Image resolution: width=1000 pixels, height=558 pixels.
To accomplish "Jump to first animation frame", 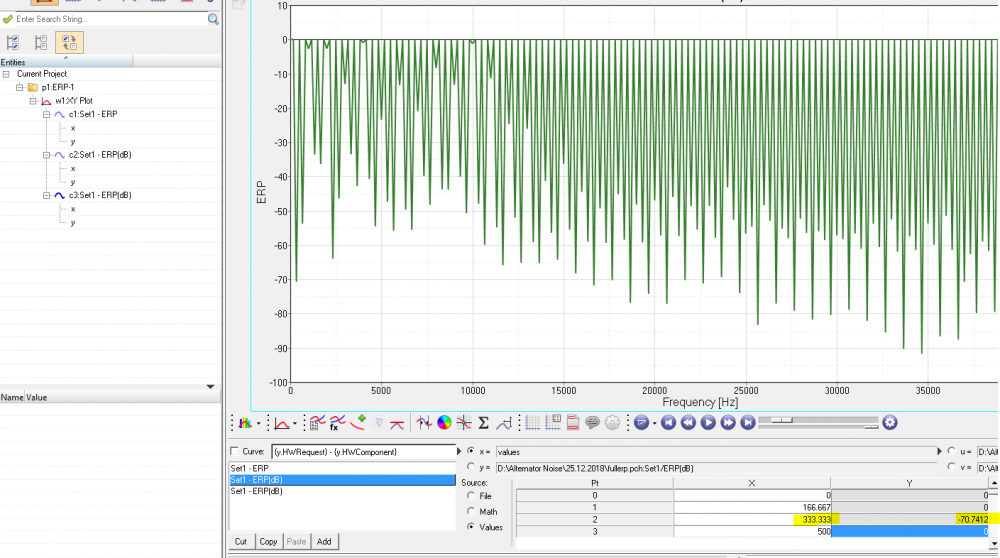I will [668, 423].
